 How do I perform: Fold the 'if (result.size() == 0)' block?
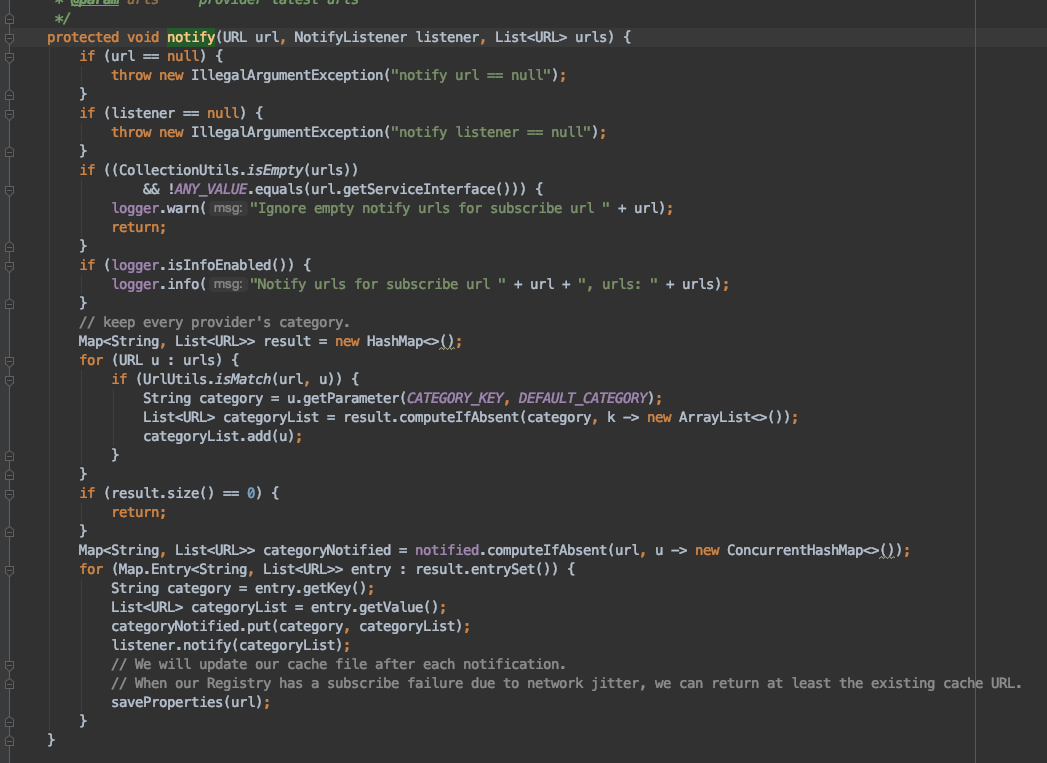(x=9, y=494)
